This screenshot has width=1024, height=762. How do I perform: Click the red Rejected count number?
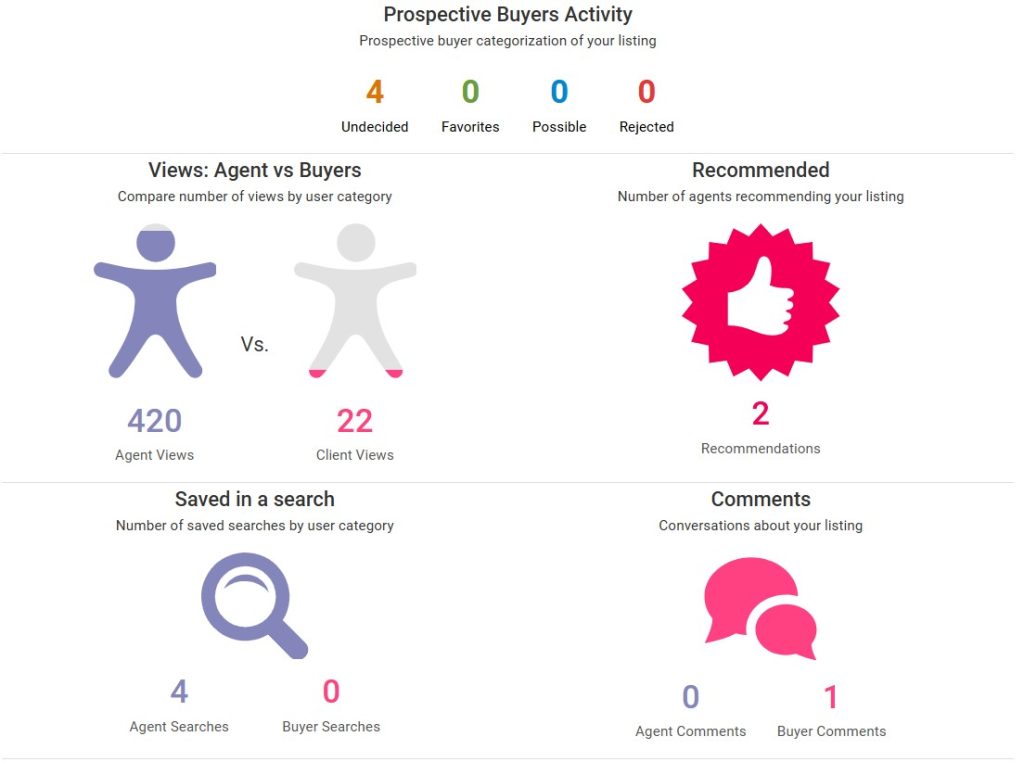pos(646,92)
